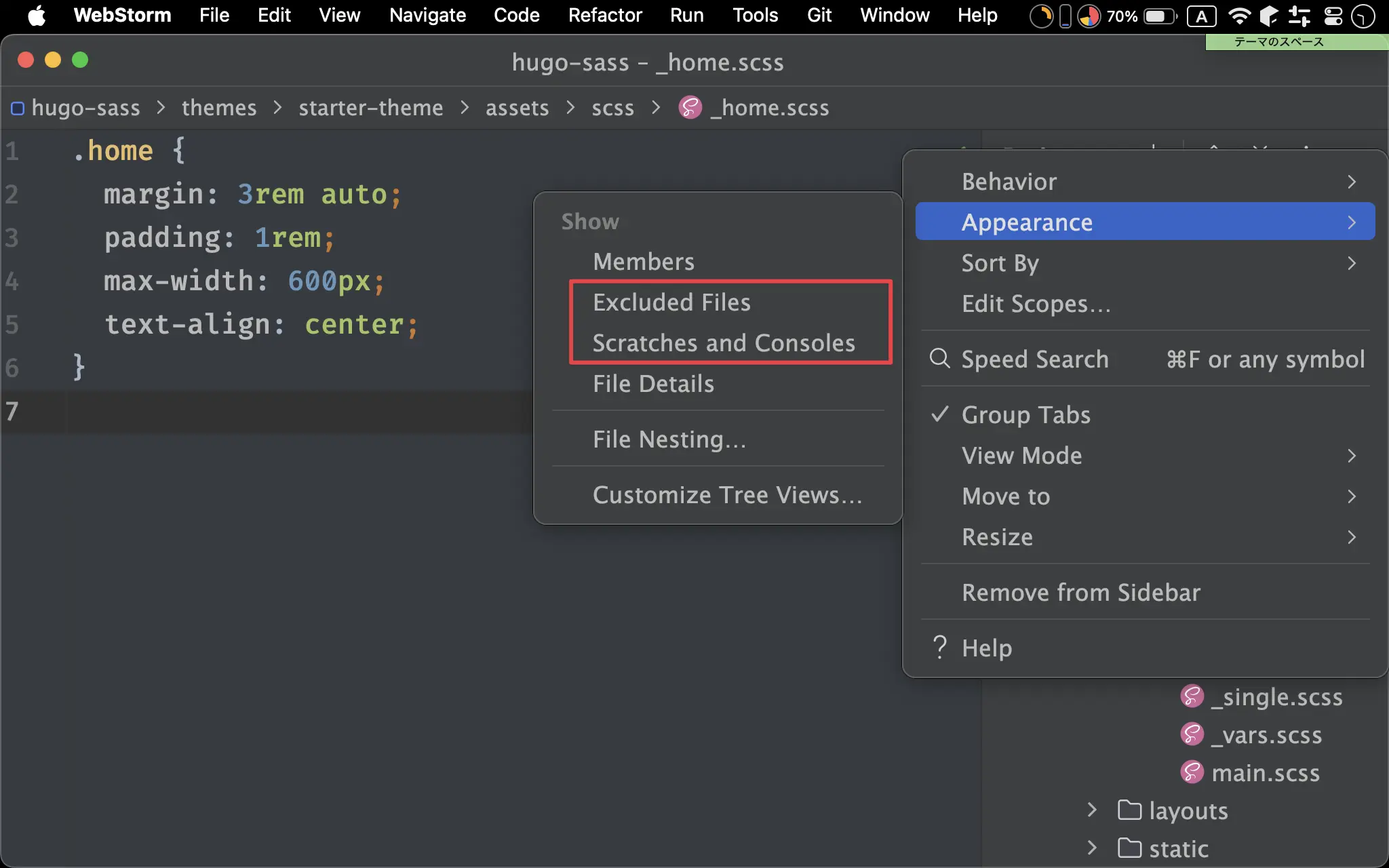Open the Refactor menu
Screen dimensions: 1389x868
tap(604, 16)
